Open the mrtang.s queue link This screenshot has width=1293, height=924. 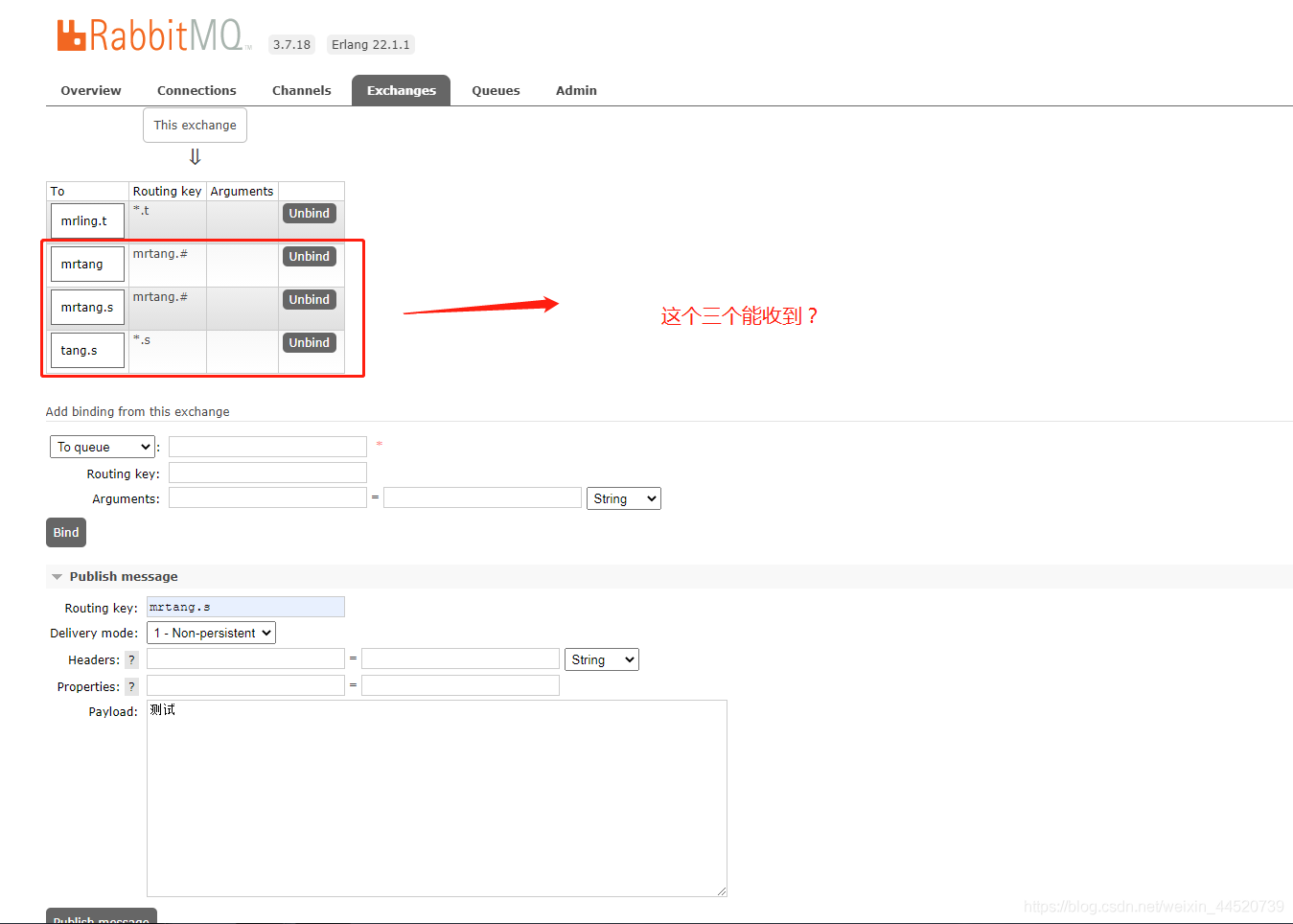point(87,307)
